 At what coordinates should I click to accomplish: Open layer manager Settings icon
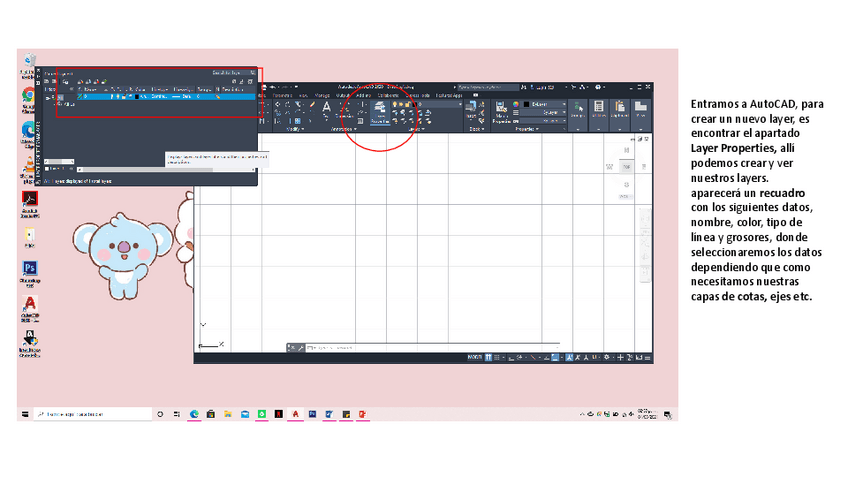coord(250,81)
